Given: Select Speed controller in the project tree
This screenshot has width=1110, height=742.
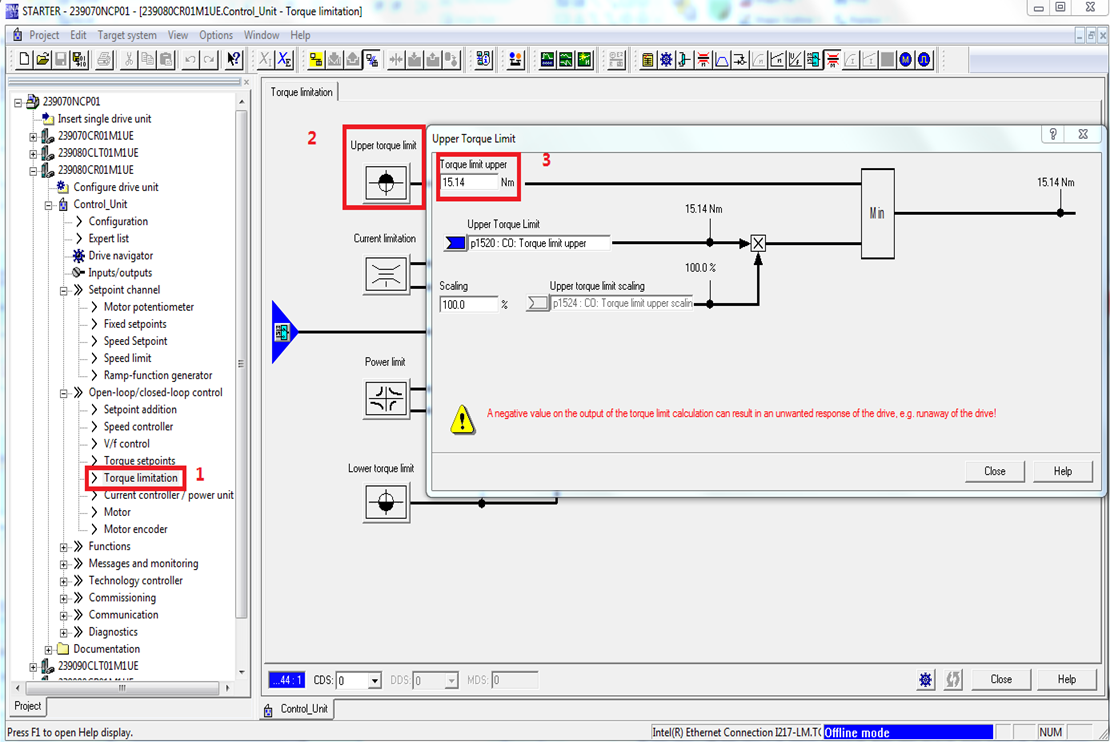Looking at the screenshot, I should coord(138,427).
